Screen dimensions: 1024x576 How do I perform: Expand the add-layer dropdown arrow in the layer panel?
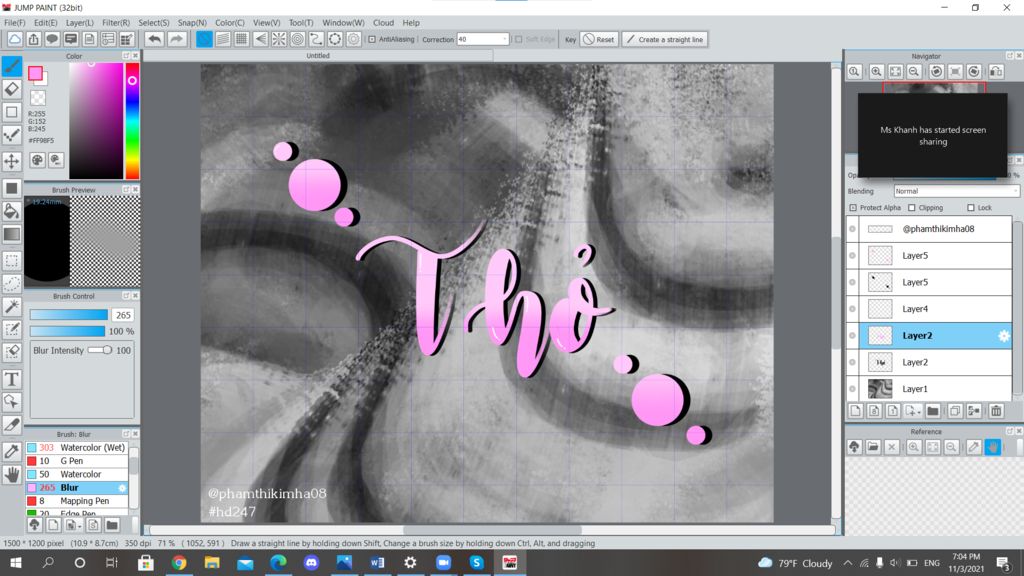tap(919, 412)
